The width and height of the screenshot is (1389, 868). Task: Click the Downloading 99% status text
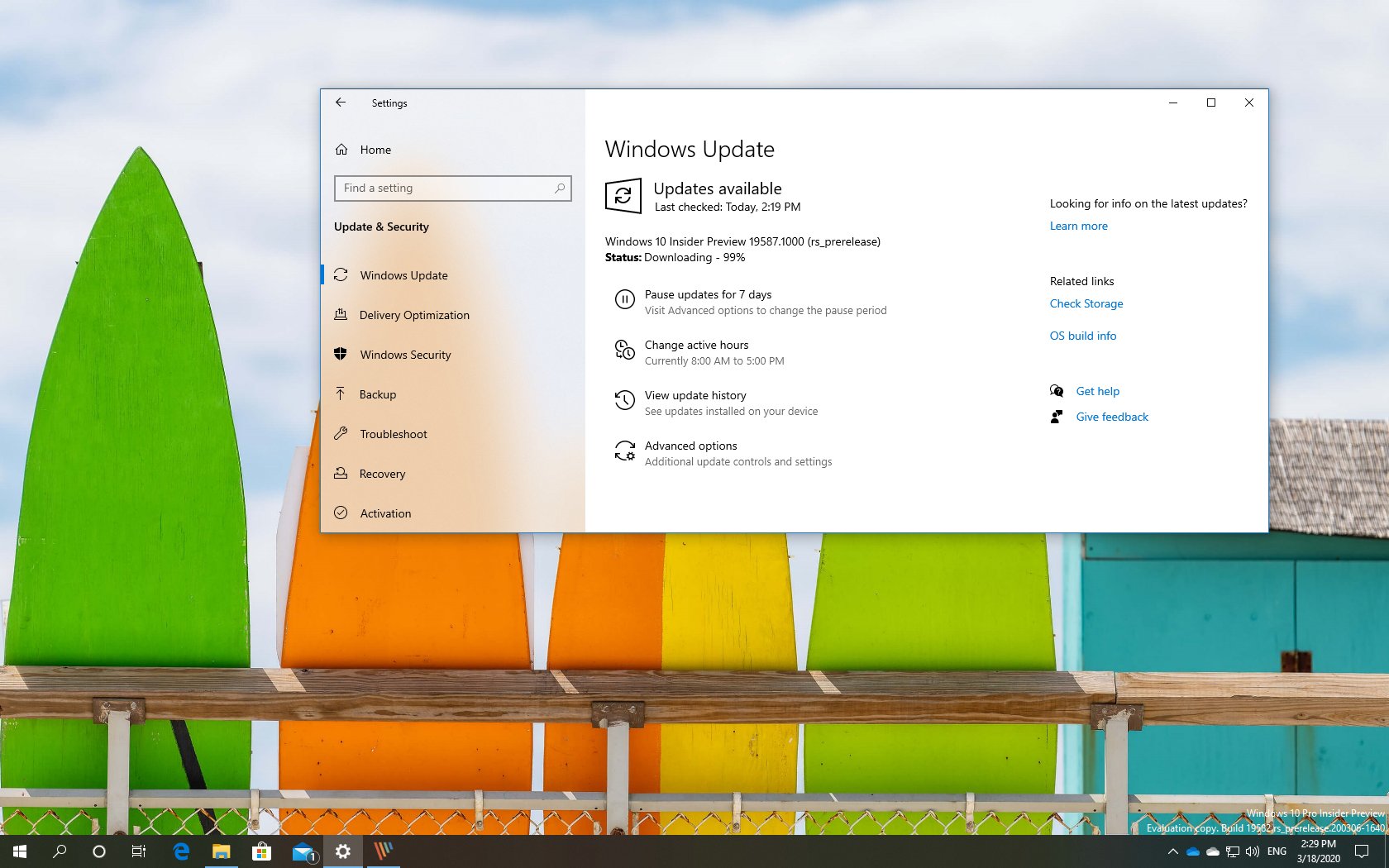click(694, 257)
